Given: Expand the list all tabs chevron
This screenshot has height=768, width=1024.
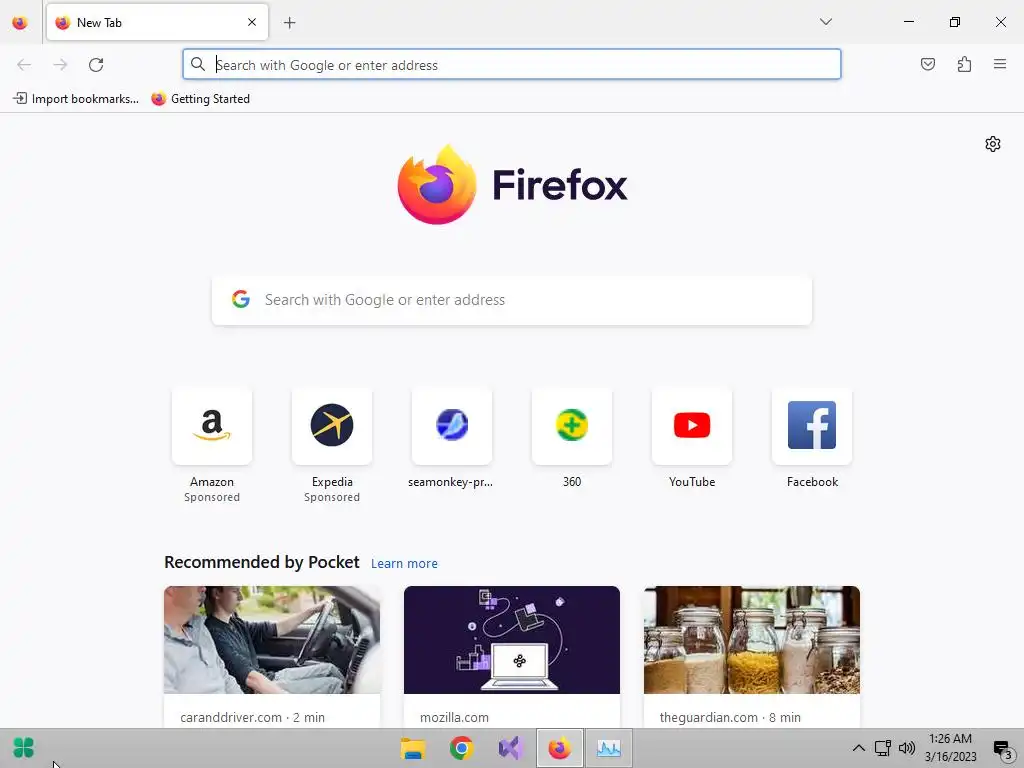Looking at the screenshot, I should coord(825,22).
